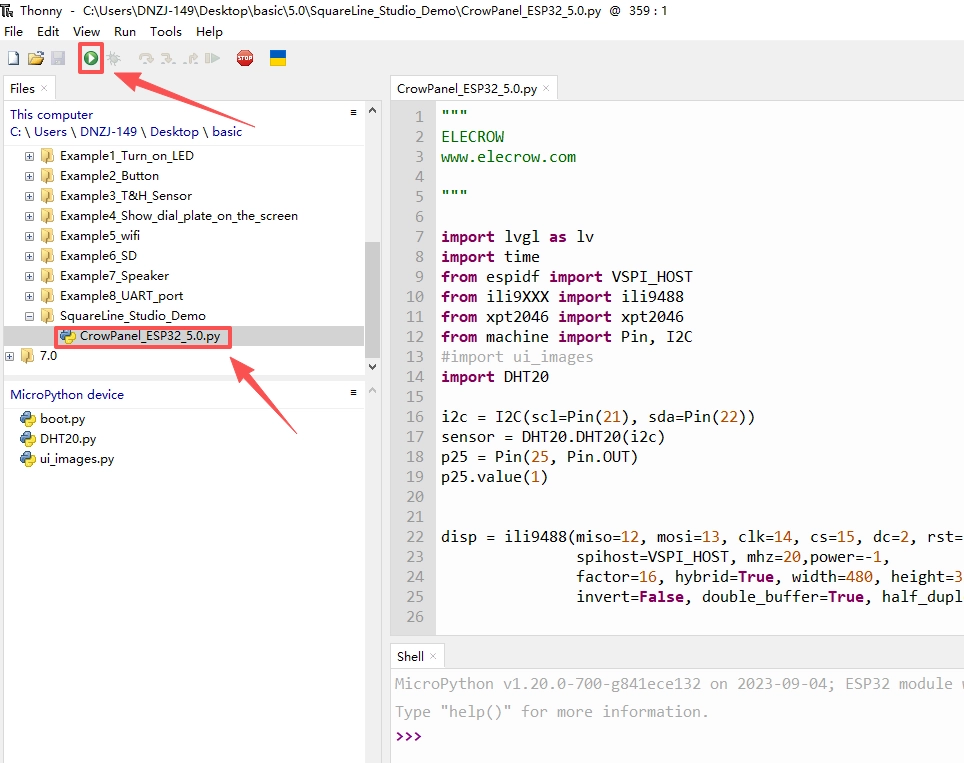Click the Open file folder icon
This screenshot has width=964, height=763.
(36, 58)
